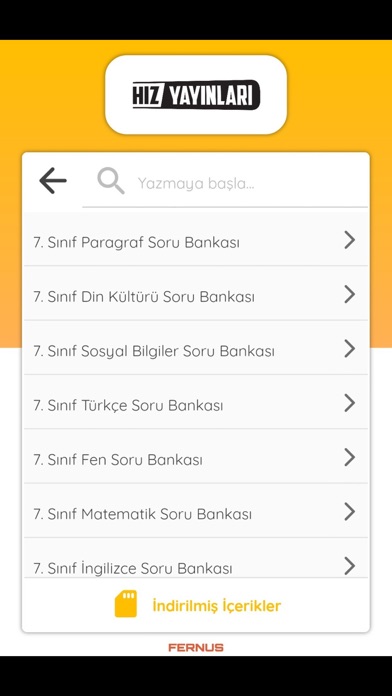Open 7. Sınıf Paragraf Soru Bankası
The height and width of the screenshot is (696, 392).
coord(196,240)
